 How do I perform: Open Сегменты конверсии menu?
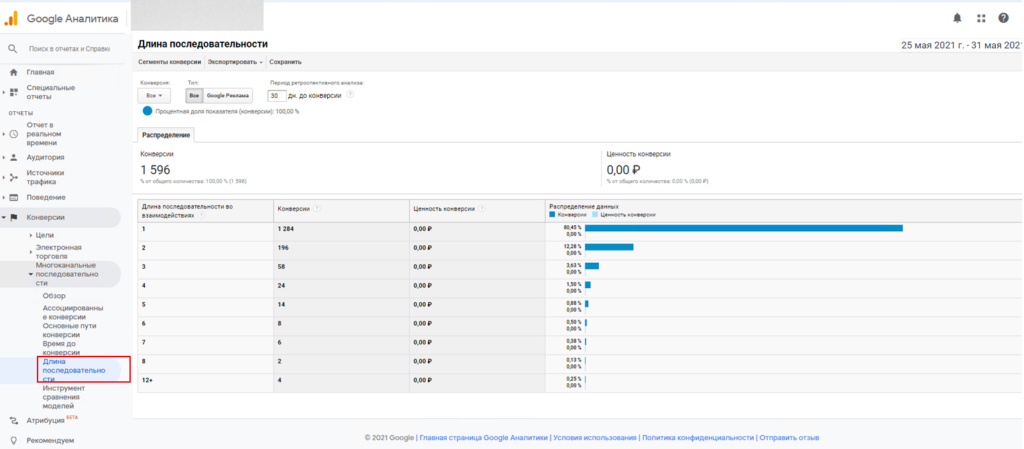click(169, 62)
